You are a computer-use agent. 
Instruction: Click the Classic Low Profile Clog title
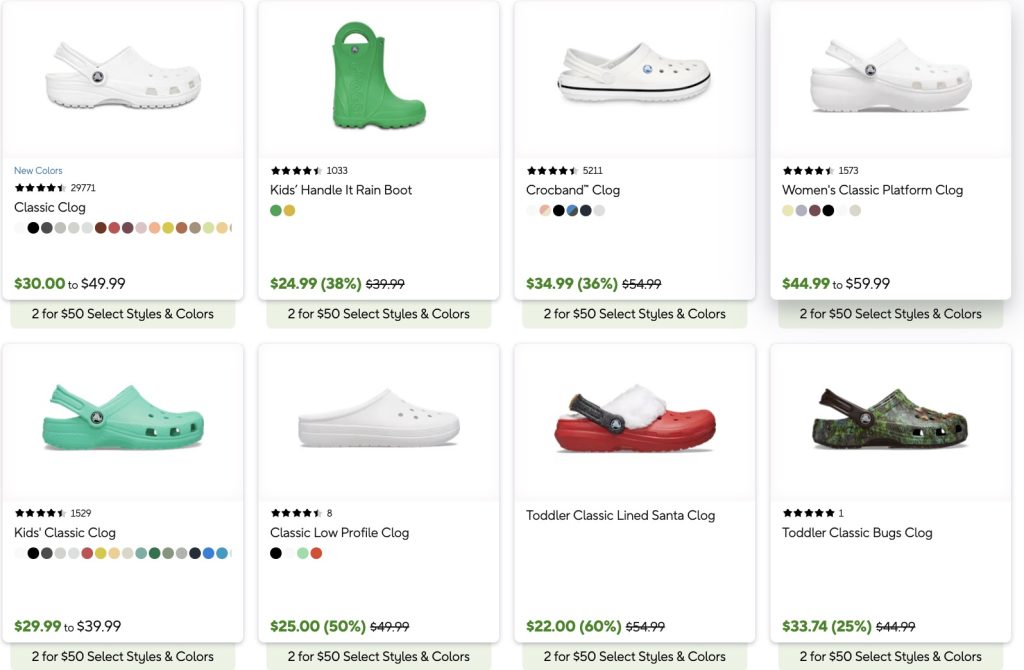tap(339, 533)
